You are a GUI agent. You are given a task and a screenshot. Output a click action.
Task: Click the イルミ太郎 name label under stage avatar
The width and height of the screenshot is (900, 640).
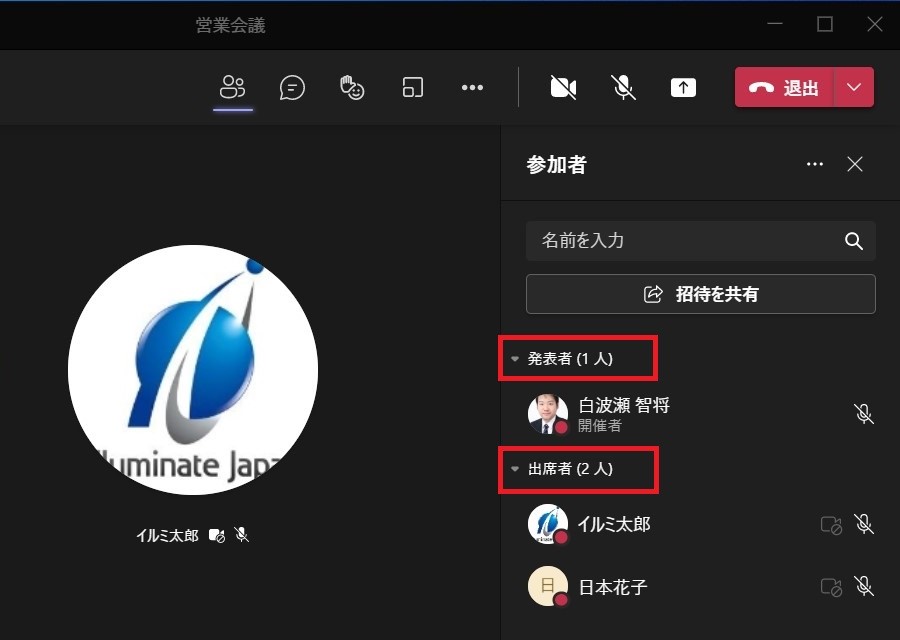167,536
